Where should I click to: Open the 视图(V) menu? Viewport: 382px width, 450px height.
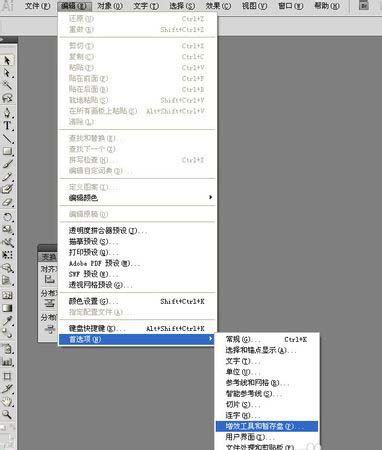[254, 6]
